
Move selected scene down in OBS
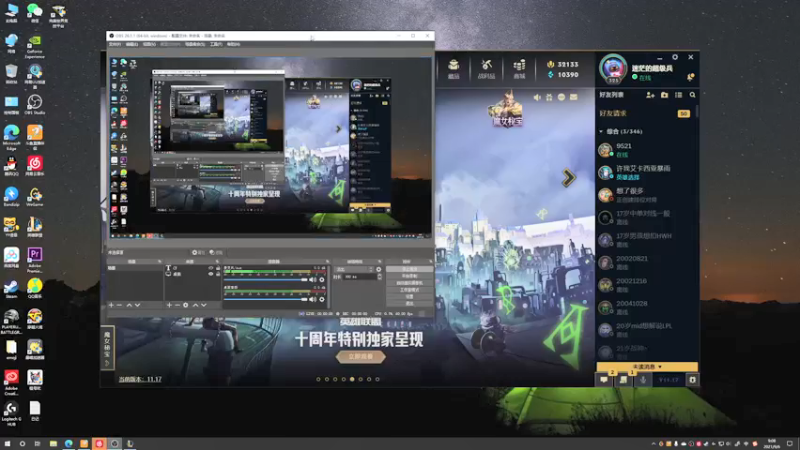[138, 305]
